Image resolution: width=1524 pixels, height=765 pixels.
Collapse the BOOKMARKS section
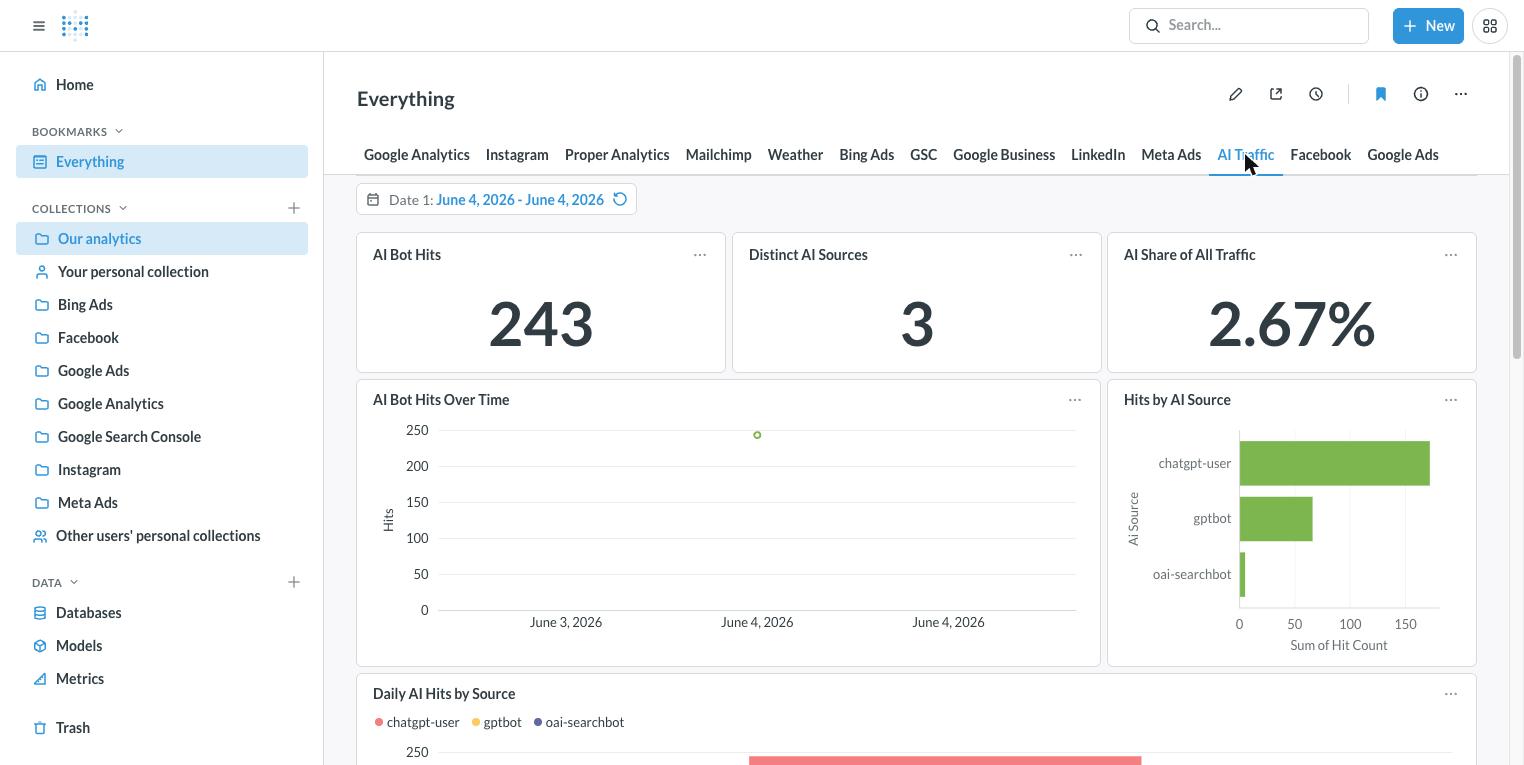click(x=78, y=131)
